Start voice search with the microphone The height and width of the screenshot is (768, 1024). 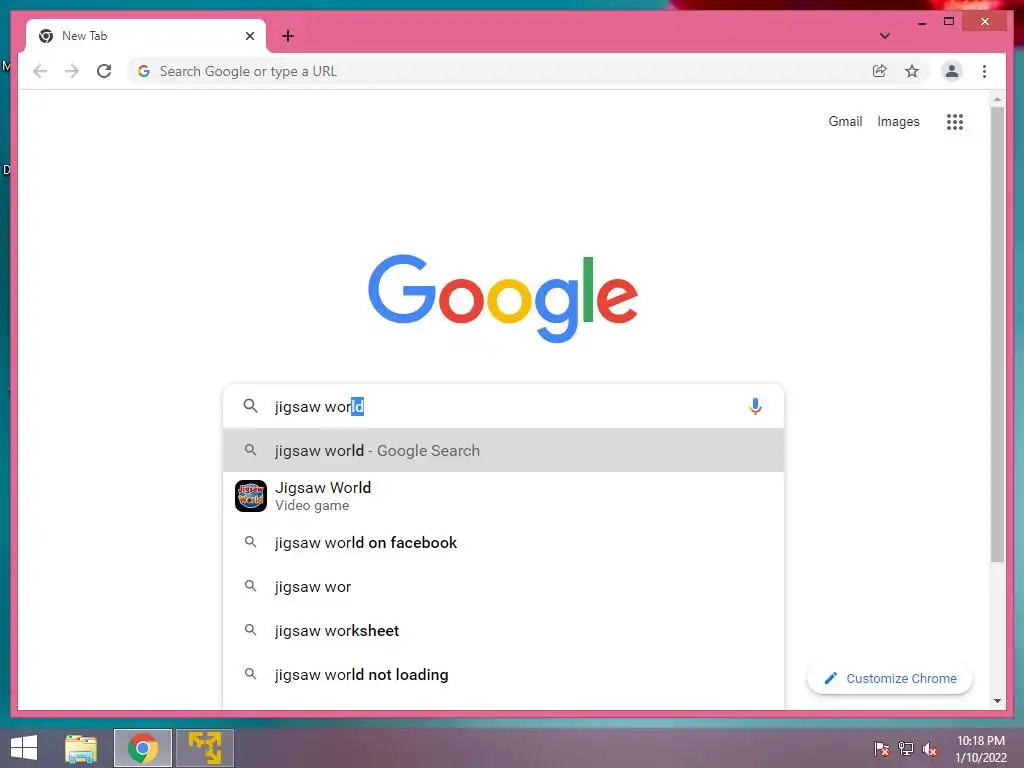[x=755, y=406]
